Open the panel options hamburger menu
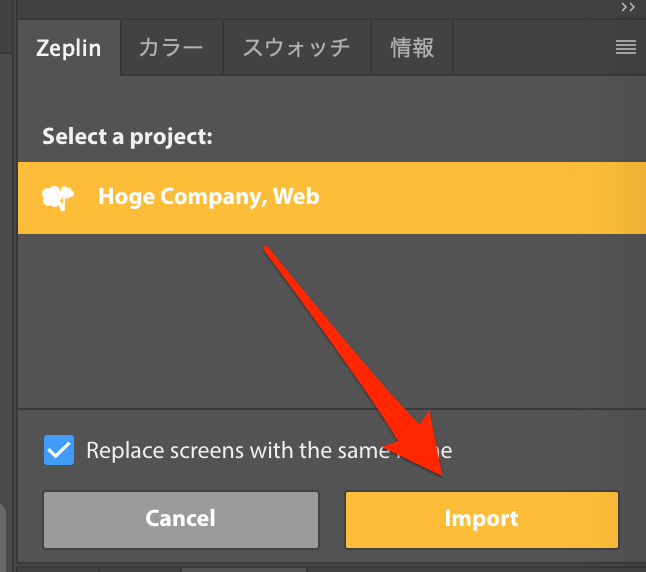 pos(626,47)
